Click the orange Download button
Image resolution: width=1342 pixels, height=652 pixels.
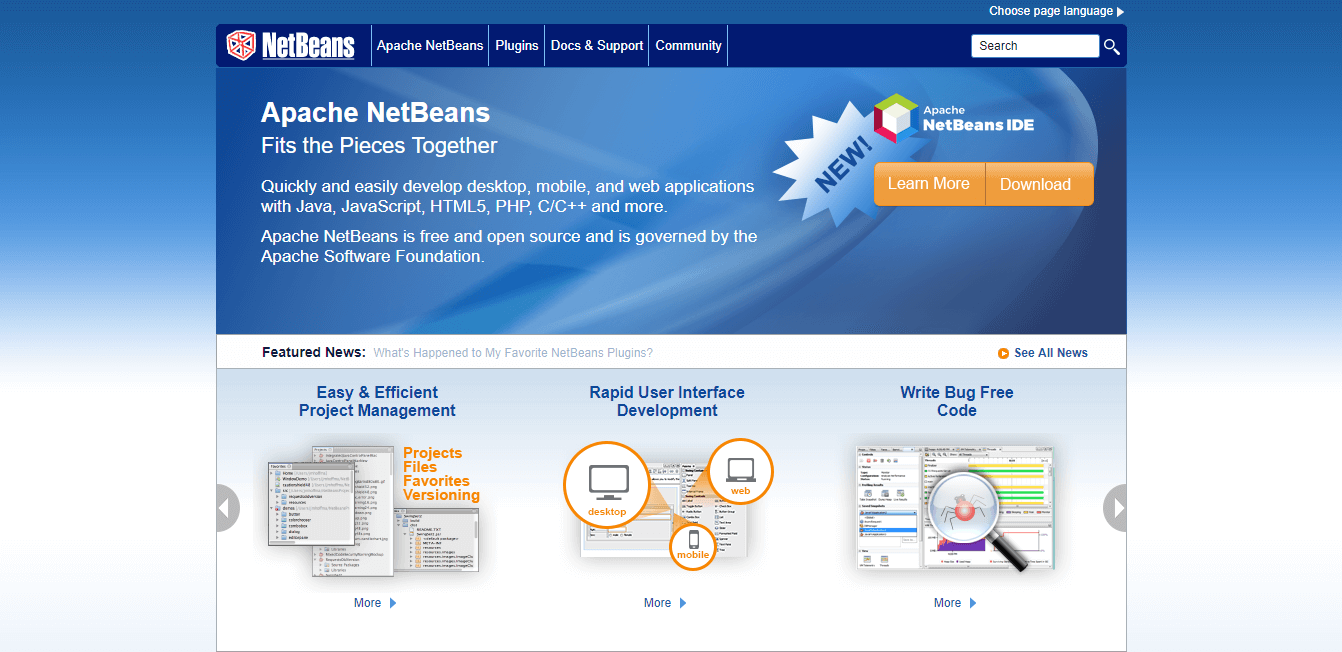(x=1039, y=184)
